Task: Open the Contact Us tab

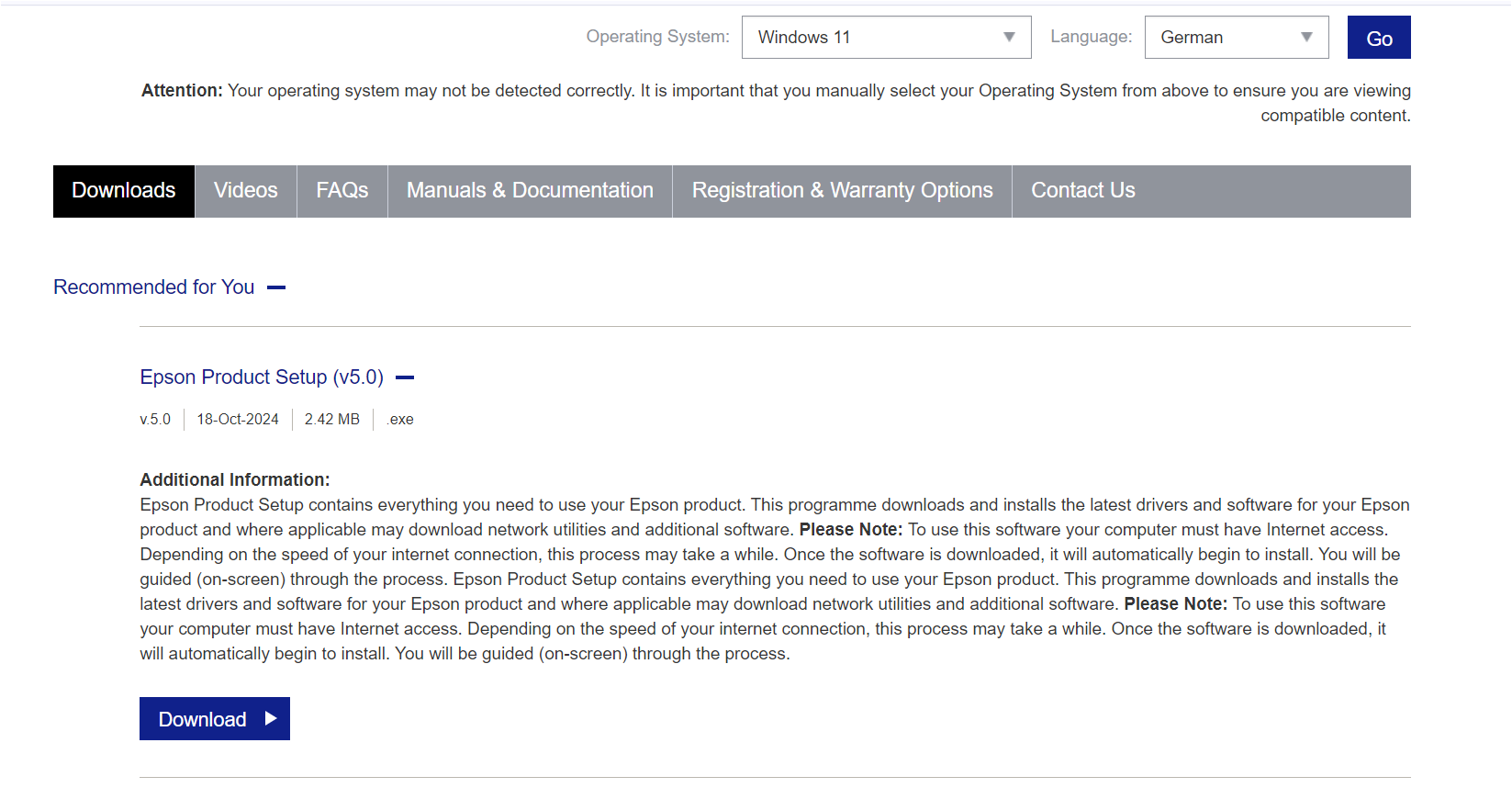Action: tap(1083, 191)
